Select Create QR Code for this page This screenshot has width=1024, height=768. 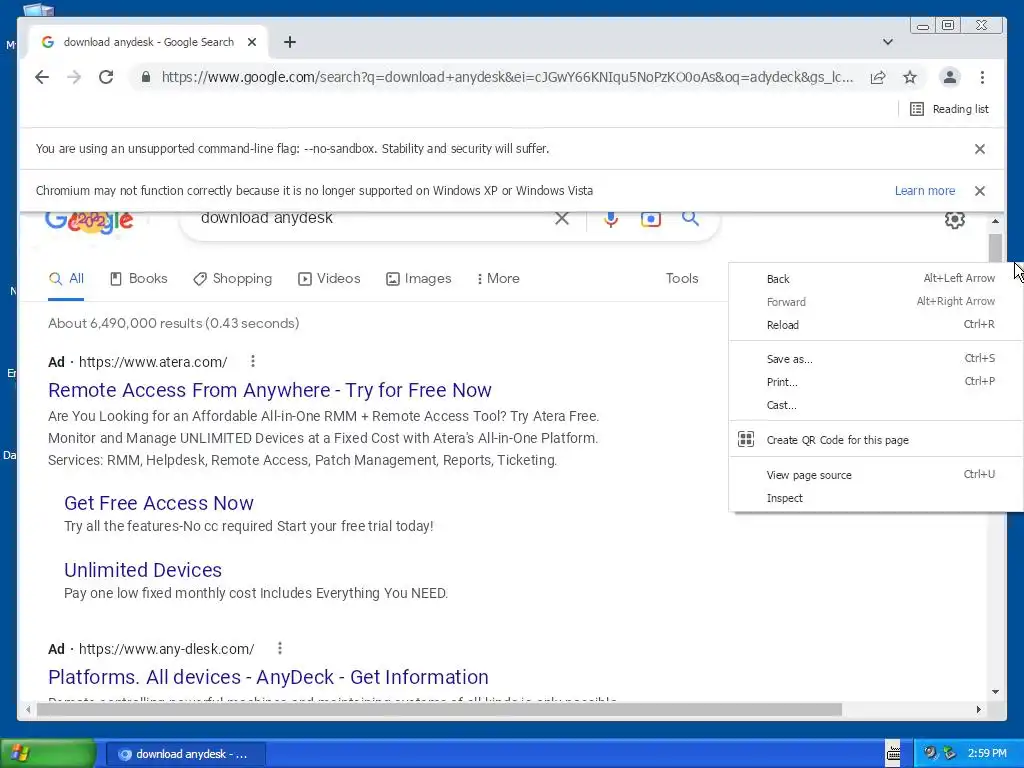pos(876,440)
